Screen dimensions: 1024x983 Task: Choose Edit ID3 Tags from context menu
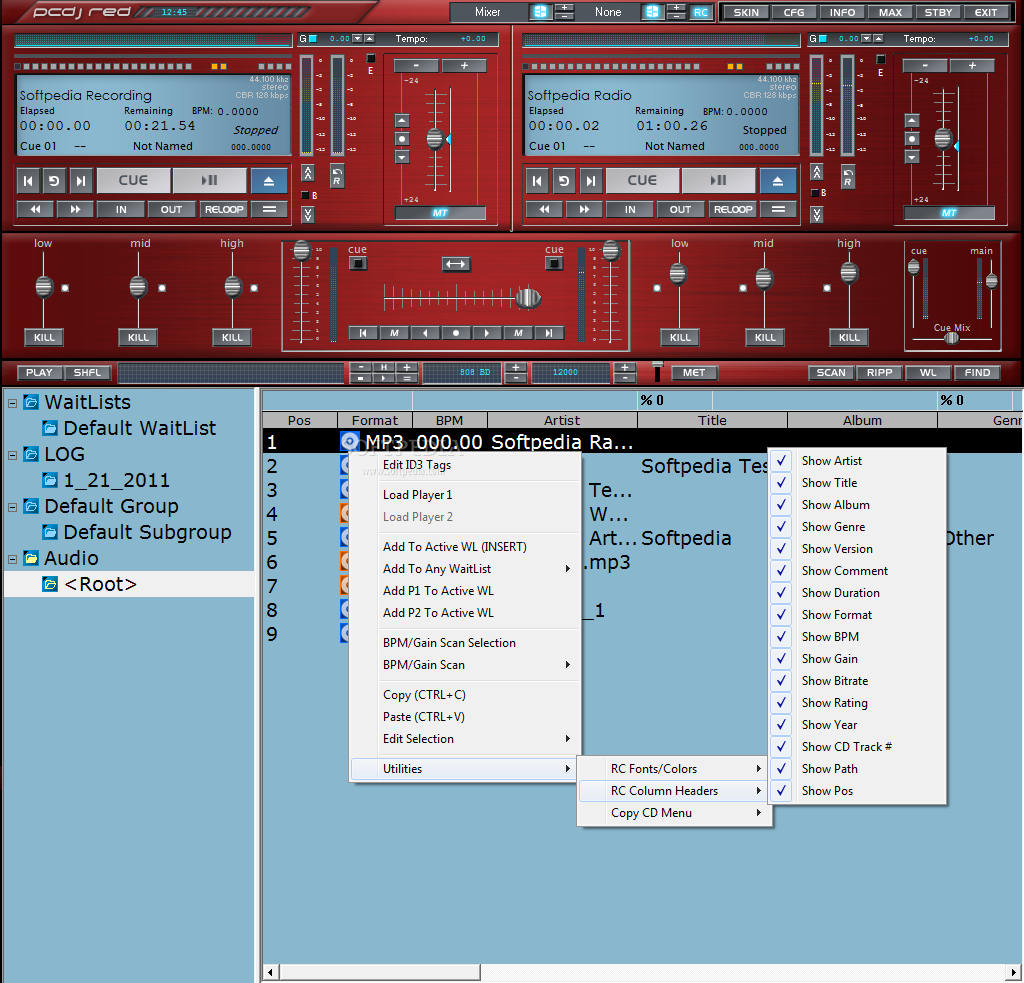pyautogui.click(x=465, y=465)
